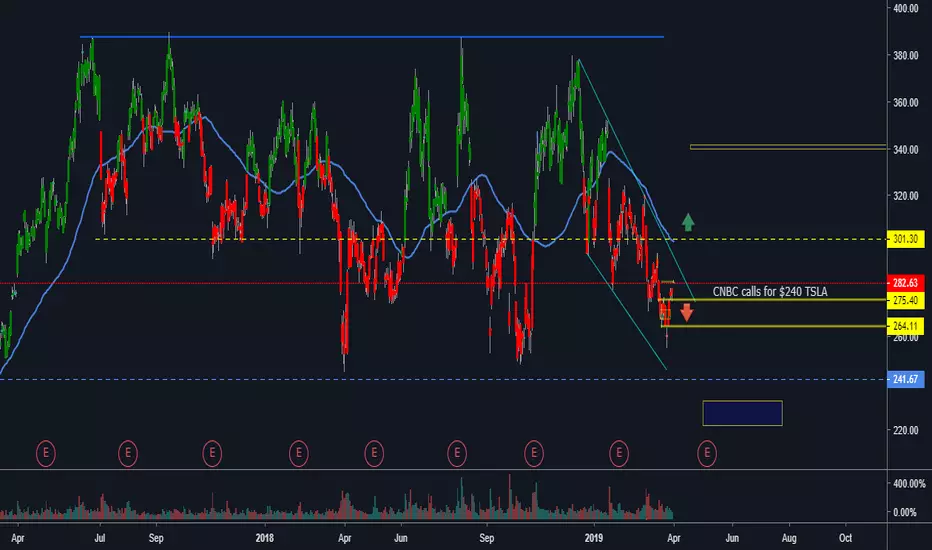Click the 275.40 yellow price label
Screen dimensions: 932x550
(905, 300)
